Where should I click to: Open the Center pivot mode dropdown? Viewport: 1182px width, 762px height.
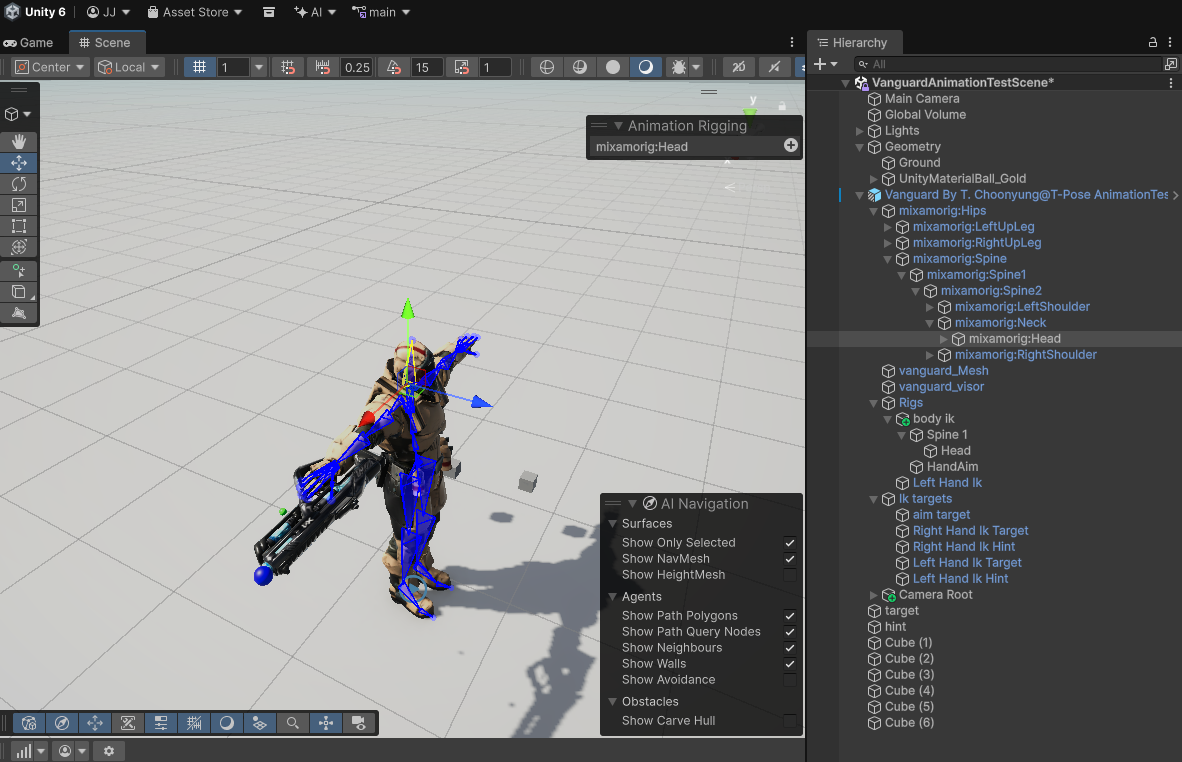coord(50,67)
